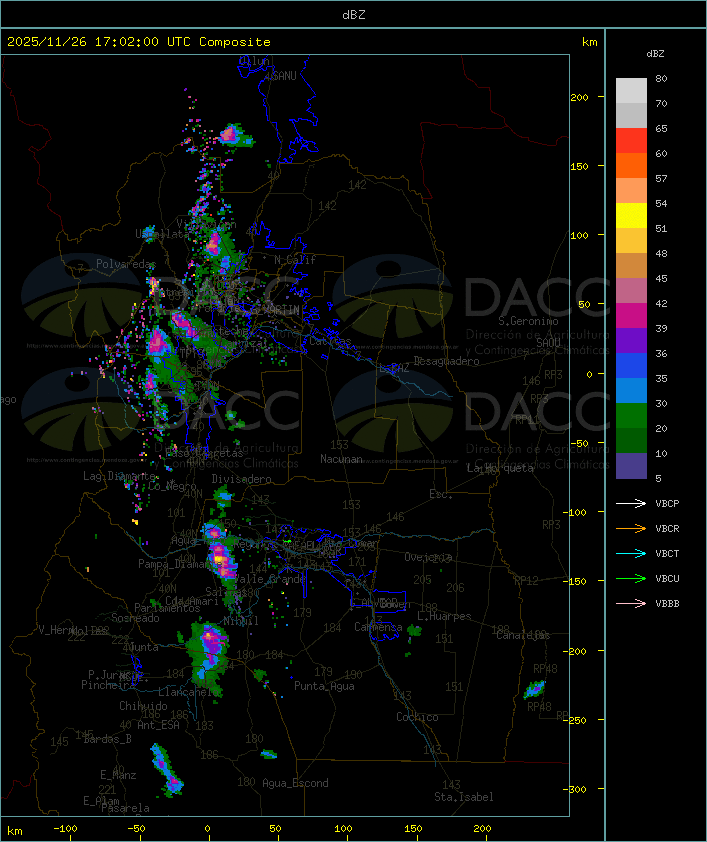The image size is (707, 842).
Task: Select the mauve 42-45 dBZ swatch
Action: point(631,291)
